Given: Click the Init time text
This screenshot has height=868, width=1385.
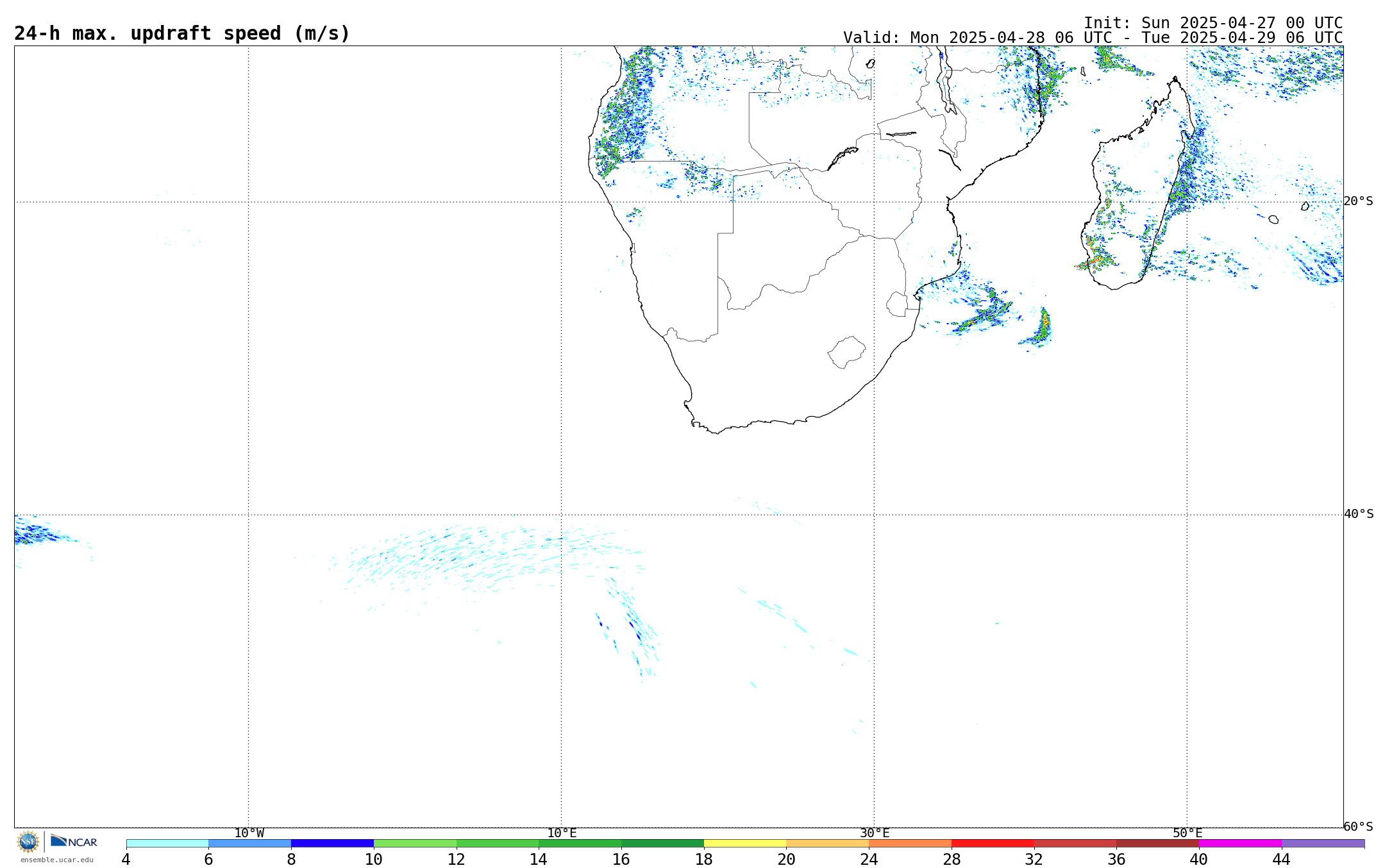Looking at the screenshot, I should [1213, 23].
